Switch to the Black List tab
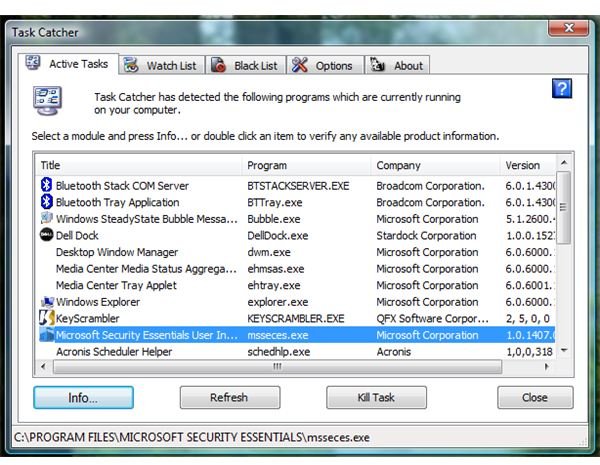The image size is (600, 465). tap(246, 65)
